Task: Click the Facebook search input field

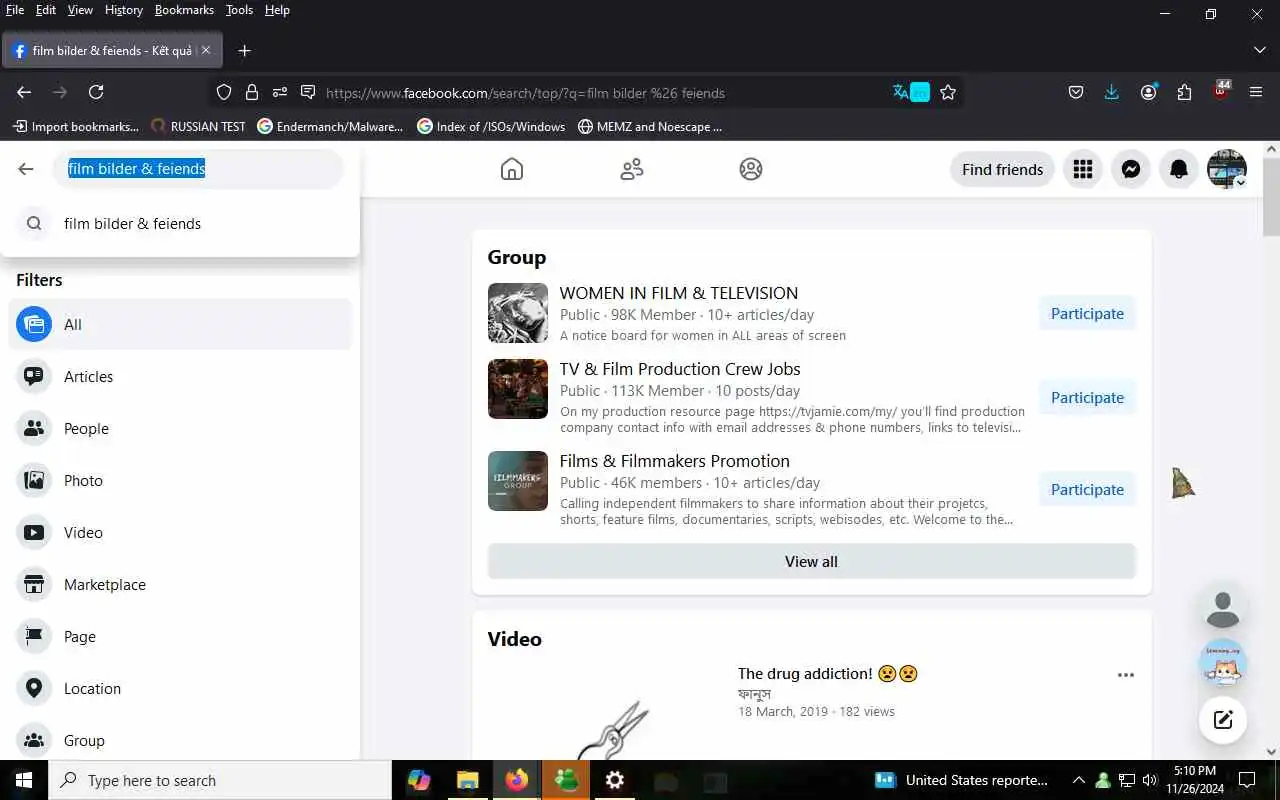Action: pyautogui.click(x=198, y=169)
